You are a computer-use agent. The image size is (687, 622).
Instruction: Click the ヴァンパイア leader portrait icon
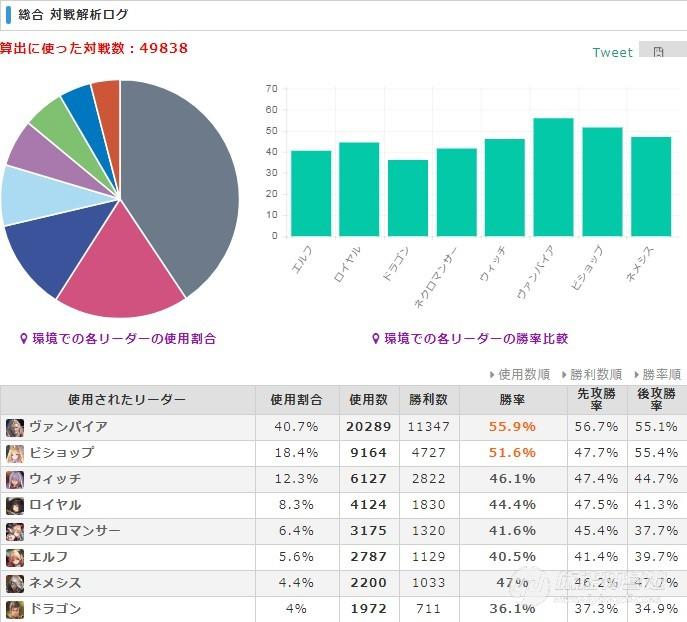tap(15, 428)
